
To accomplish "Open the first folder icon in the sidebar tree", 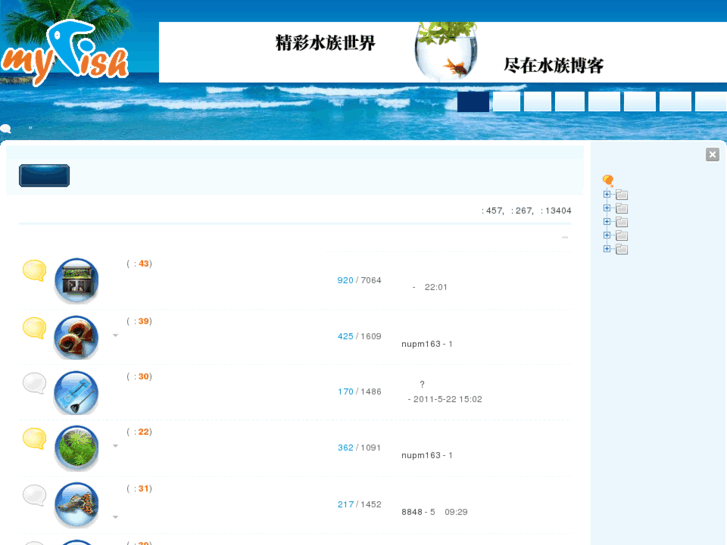I will pyautogui.click(x=622, y=194).
